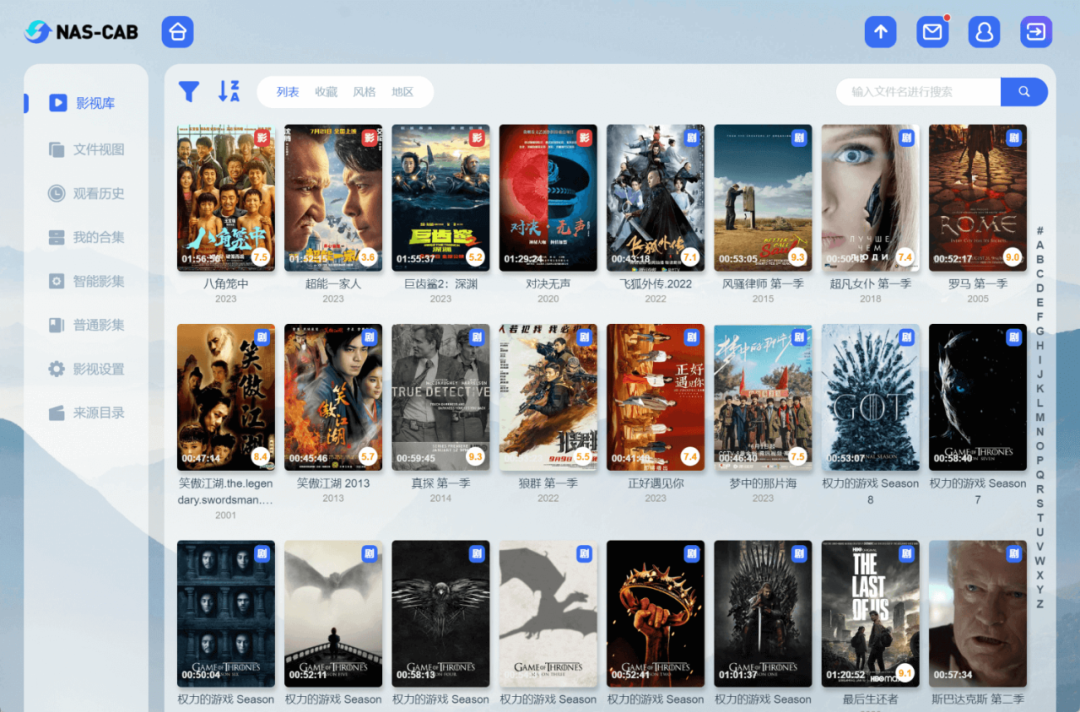This screenshot has height=712, width=1080.
Task: Open the user profile icon
Action: 984,32
